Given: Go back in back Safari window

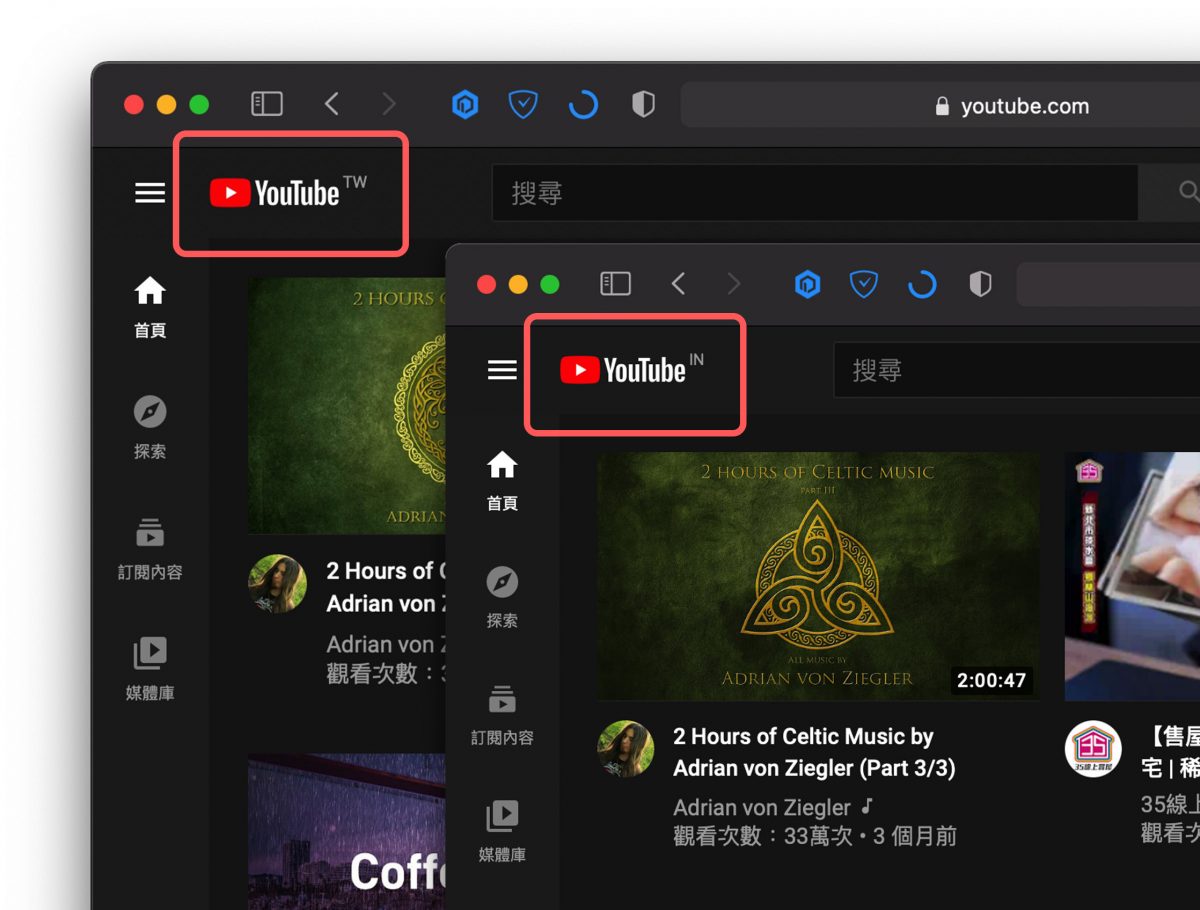Looking at the screenshot, I should click(332, 104).
